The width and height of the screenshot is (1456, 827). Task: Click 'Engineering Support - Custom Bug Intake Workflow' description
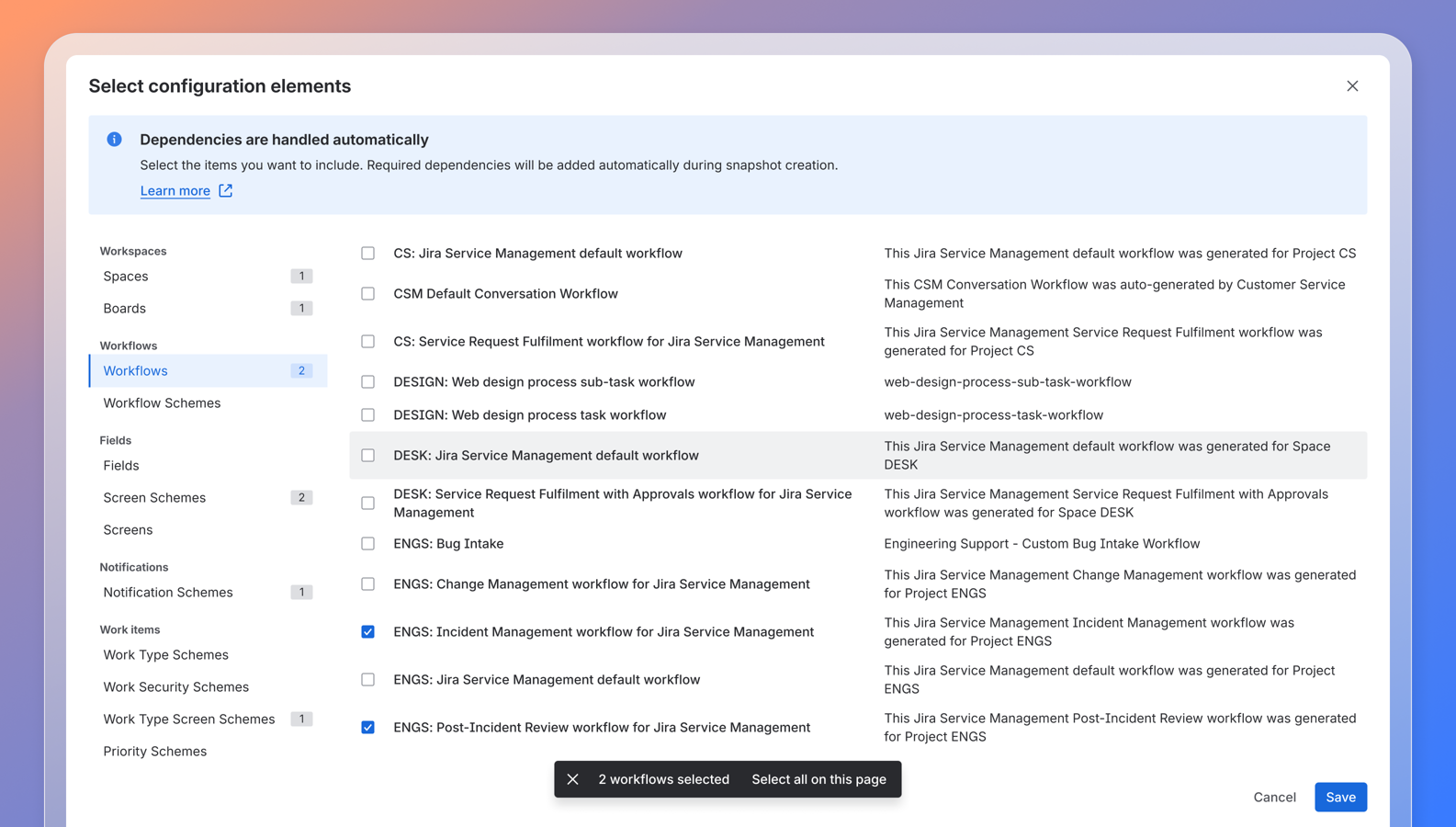pyautogui.click(x=1042, y=544)
